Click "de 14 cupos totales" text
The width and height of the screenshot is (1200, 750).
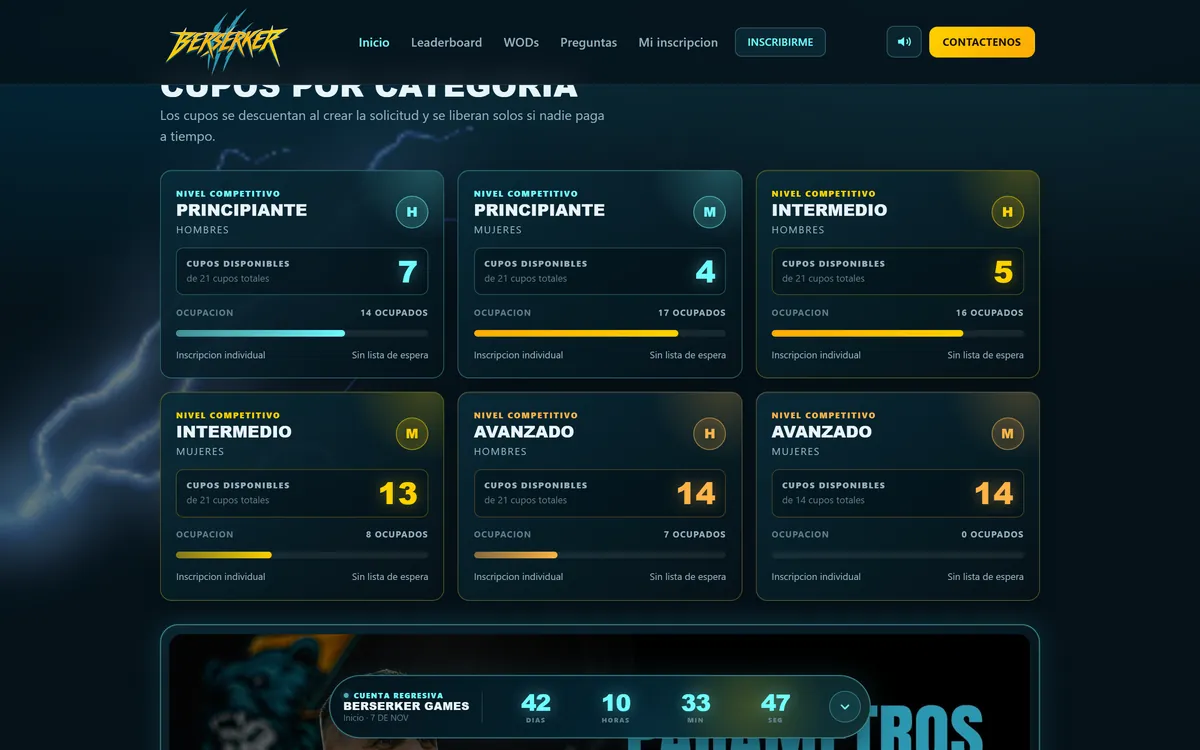point(823,501)
